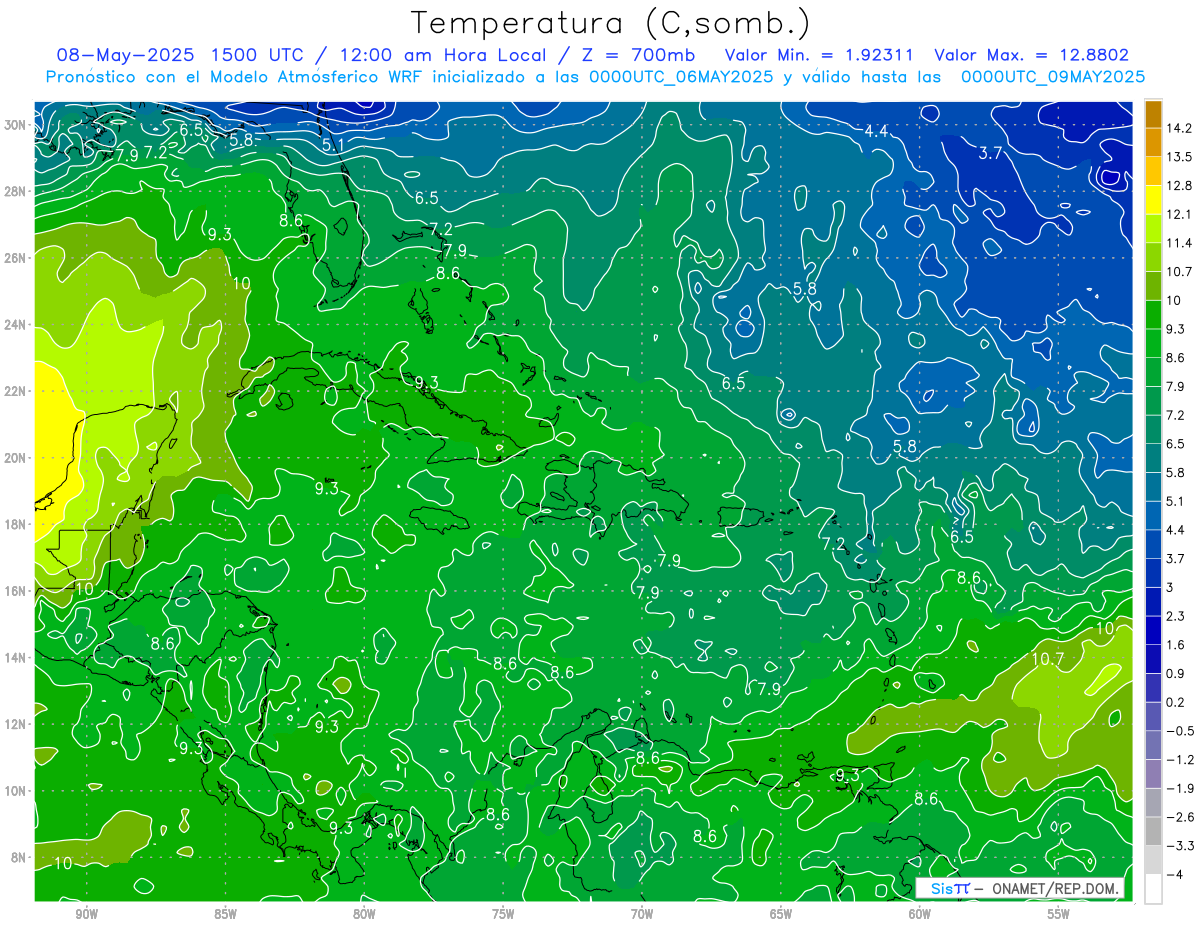Select the '08-May-2025' date in header

[127, 55]
